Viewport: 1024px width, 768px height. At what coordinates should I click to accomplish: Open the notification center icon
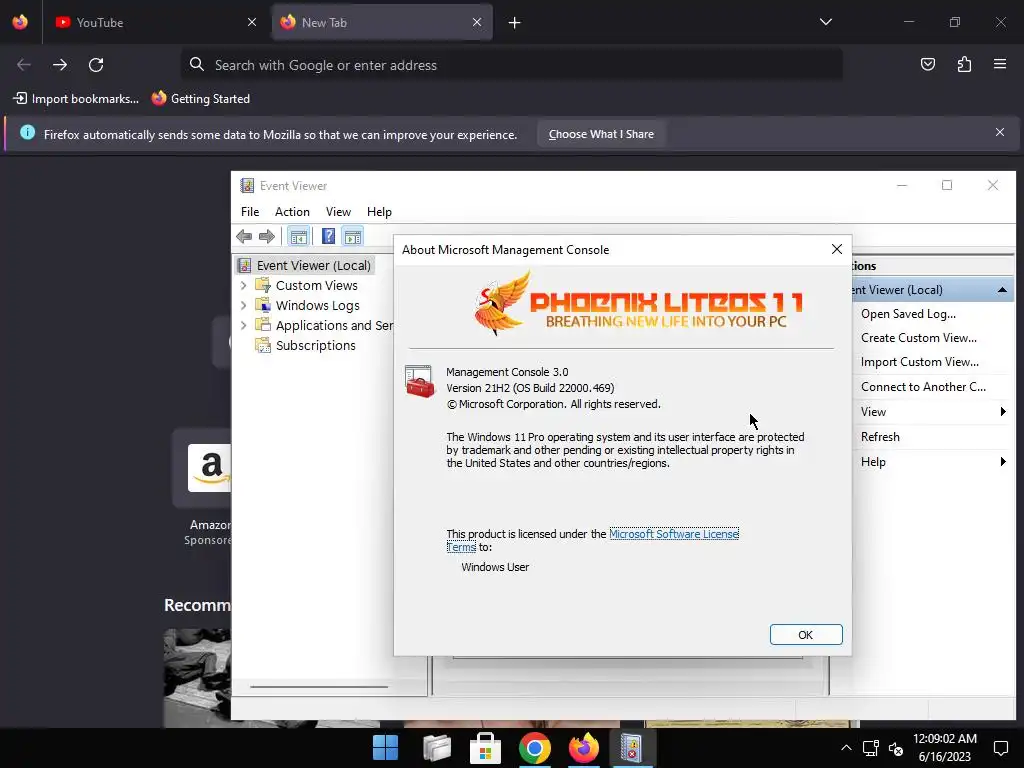coord(1000,748)
